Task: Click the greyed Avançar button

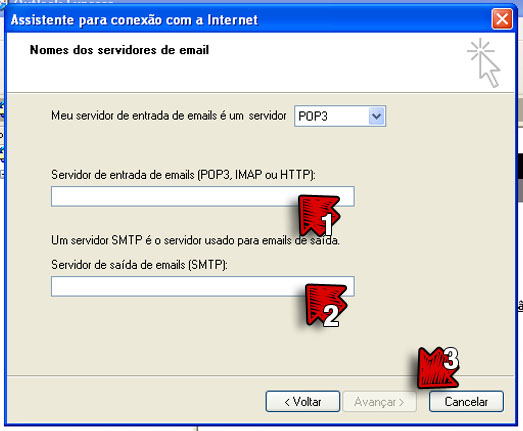Action: click(x=379, y=402)
